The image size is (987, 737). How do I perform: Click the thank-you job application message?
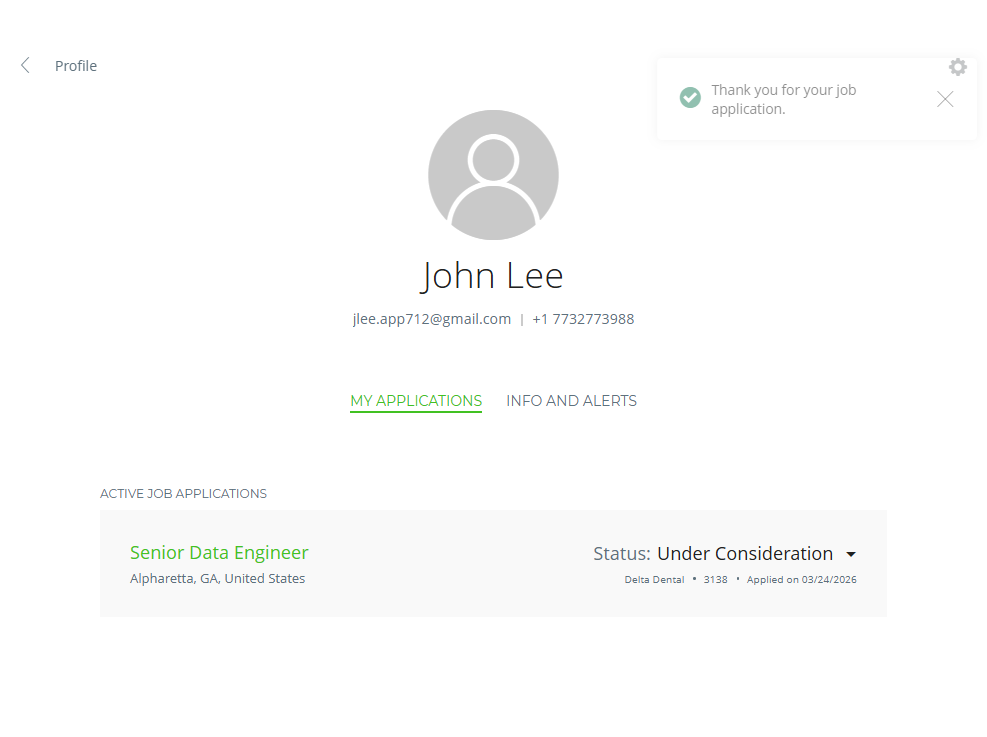pos(783,99)
